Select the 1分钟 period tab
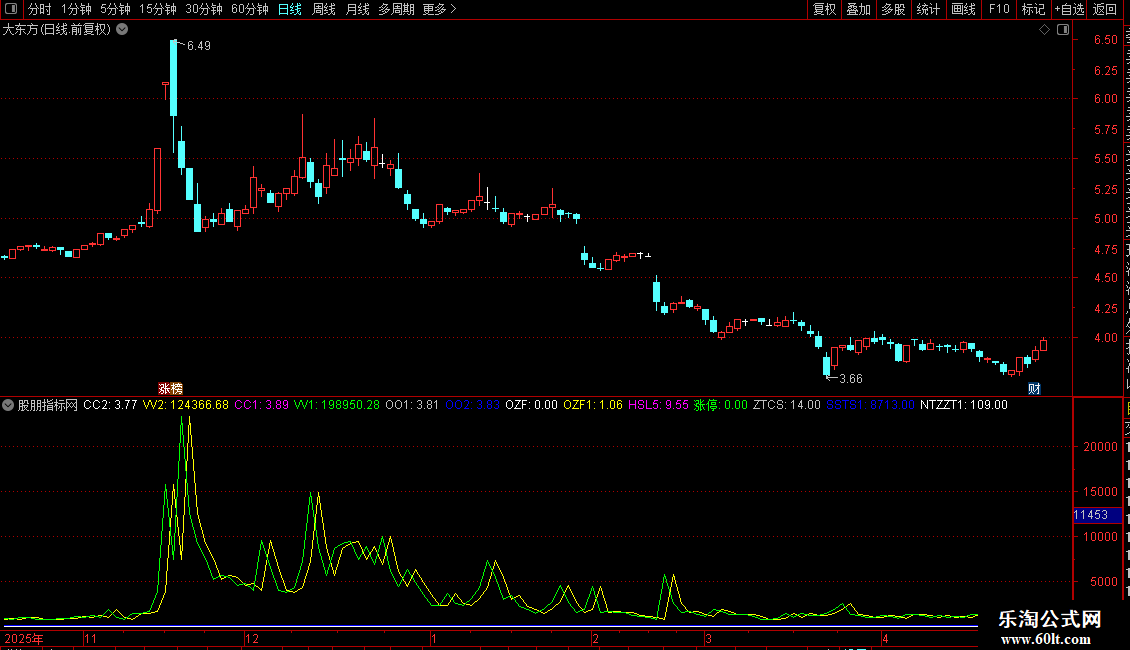The width and height of the screenshot is (1130, 650). pyautogui.click(x=76, y=9)
